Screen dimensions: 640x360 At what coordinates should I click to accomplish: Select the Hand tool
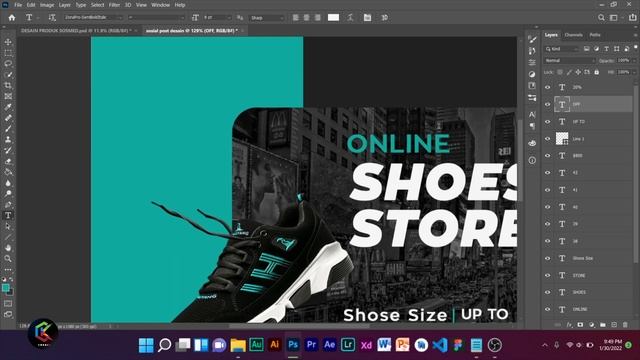click(x=8, y=247)
